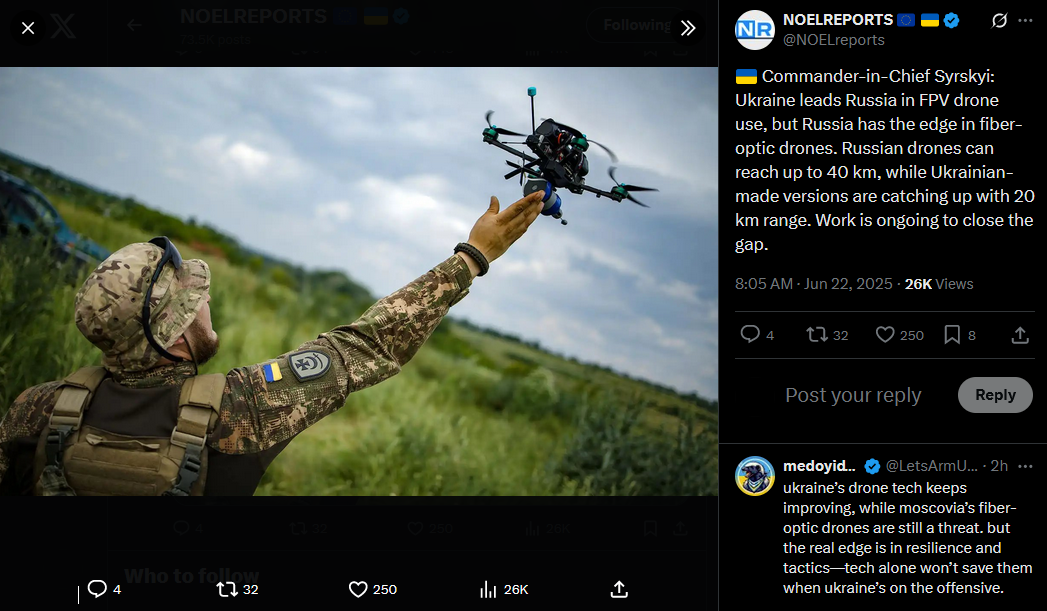1047x611 pixels.
Task: View analytics icon showing 26K
Action: point(488,589)
